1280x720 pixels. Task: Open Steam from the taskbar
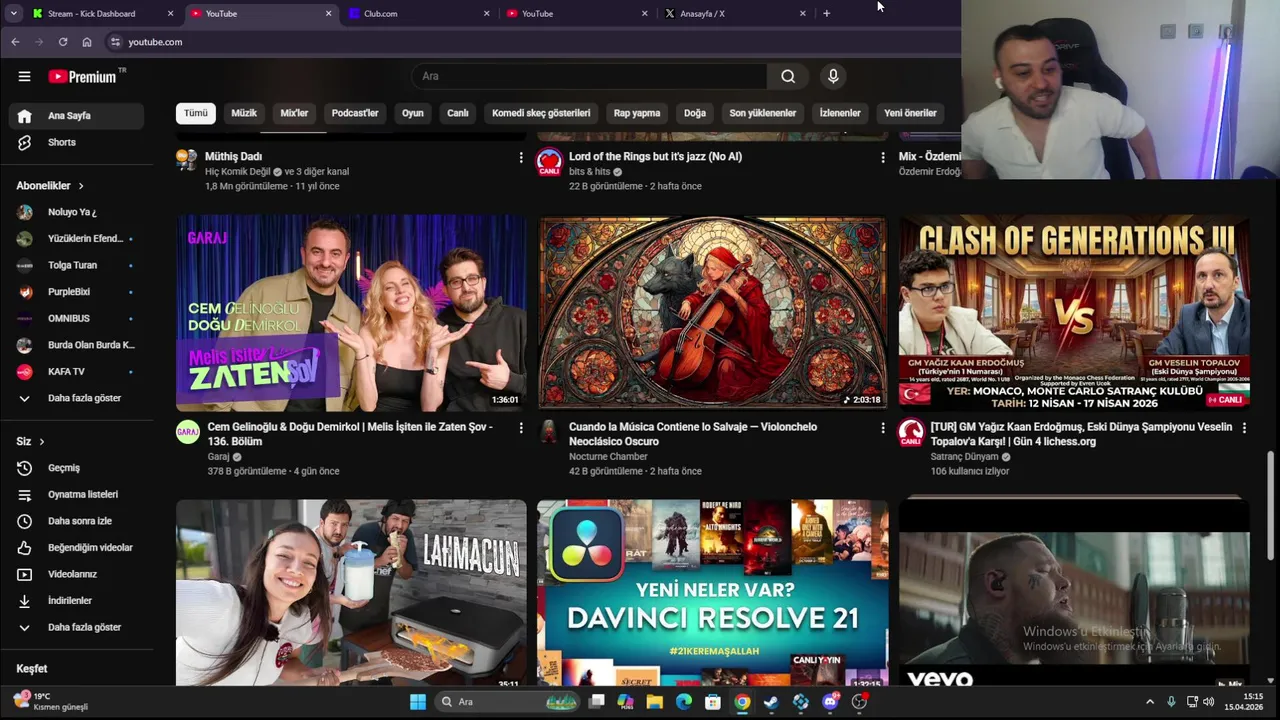[x=771, y=702]
